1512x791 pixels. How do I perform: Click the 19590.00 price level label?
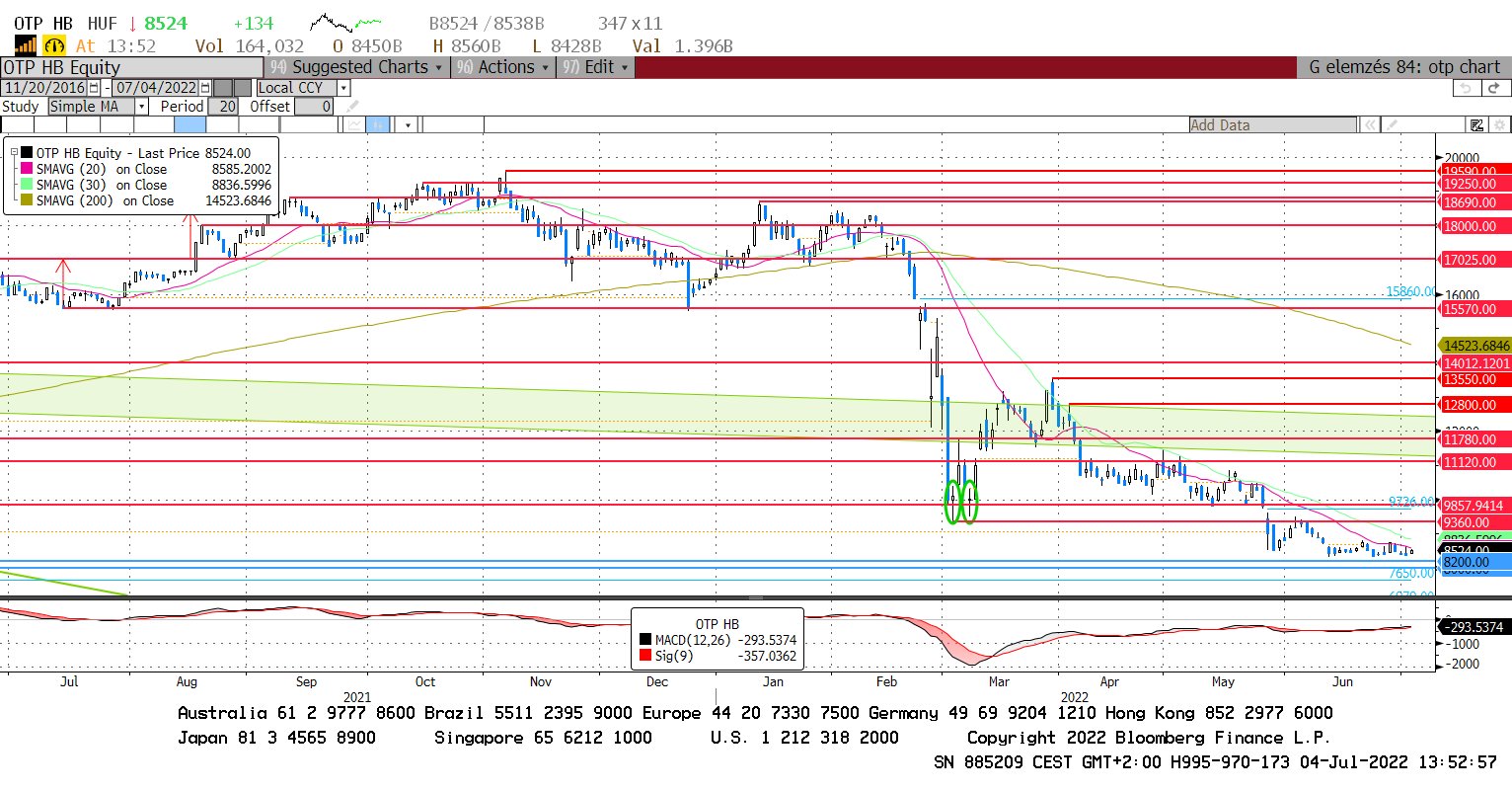pyautogui.click(x=1475, y=171)
